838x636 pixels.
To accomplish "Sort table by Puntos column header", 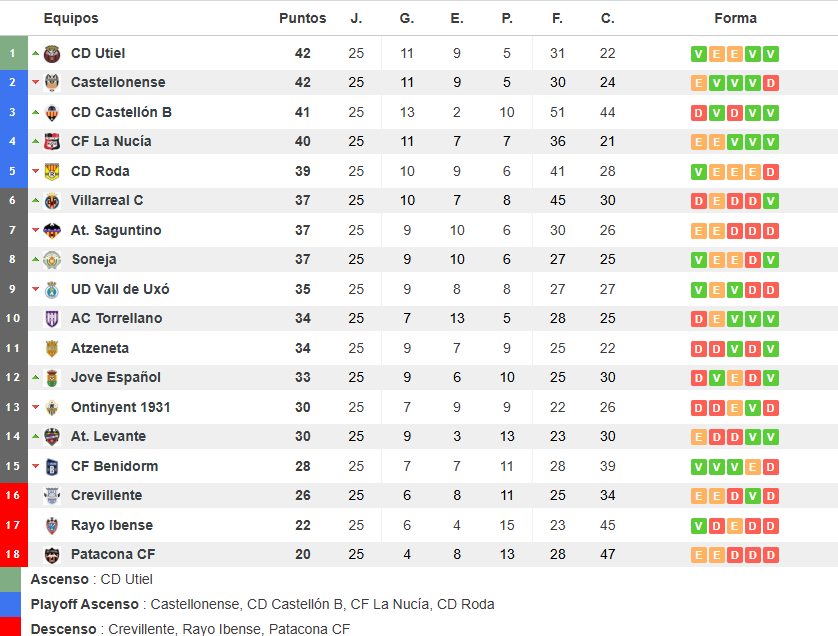I will 302,18.
